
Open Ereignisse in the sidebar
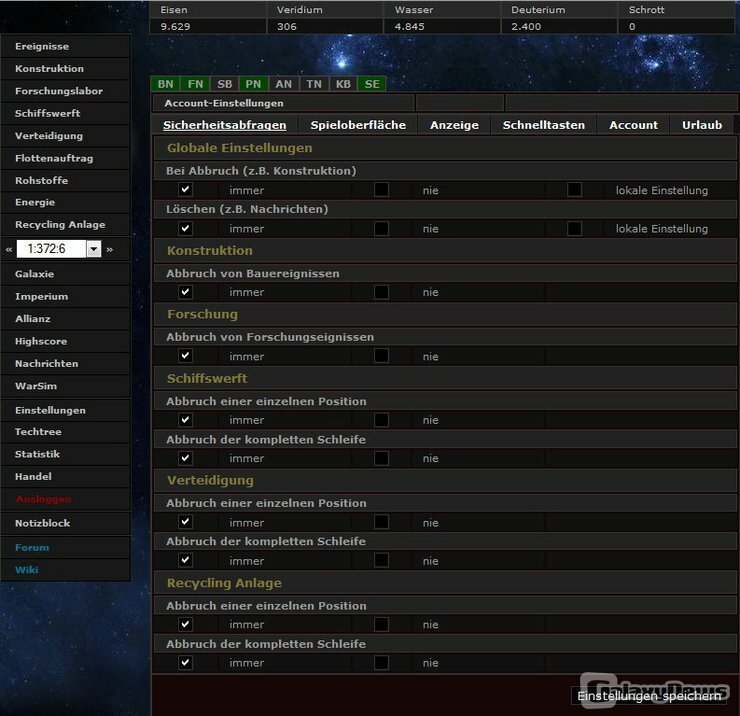point(66,46)
